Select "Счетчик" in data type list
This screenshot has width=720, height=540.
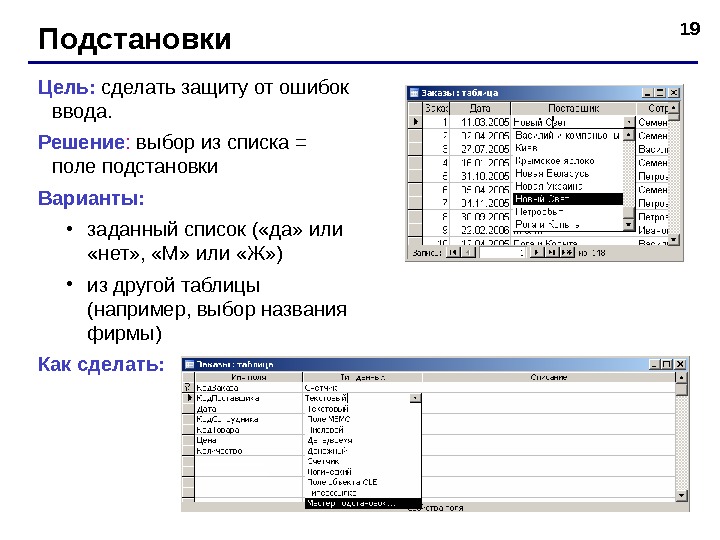tap(363, 461)
